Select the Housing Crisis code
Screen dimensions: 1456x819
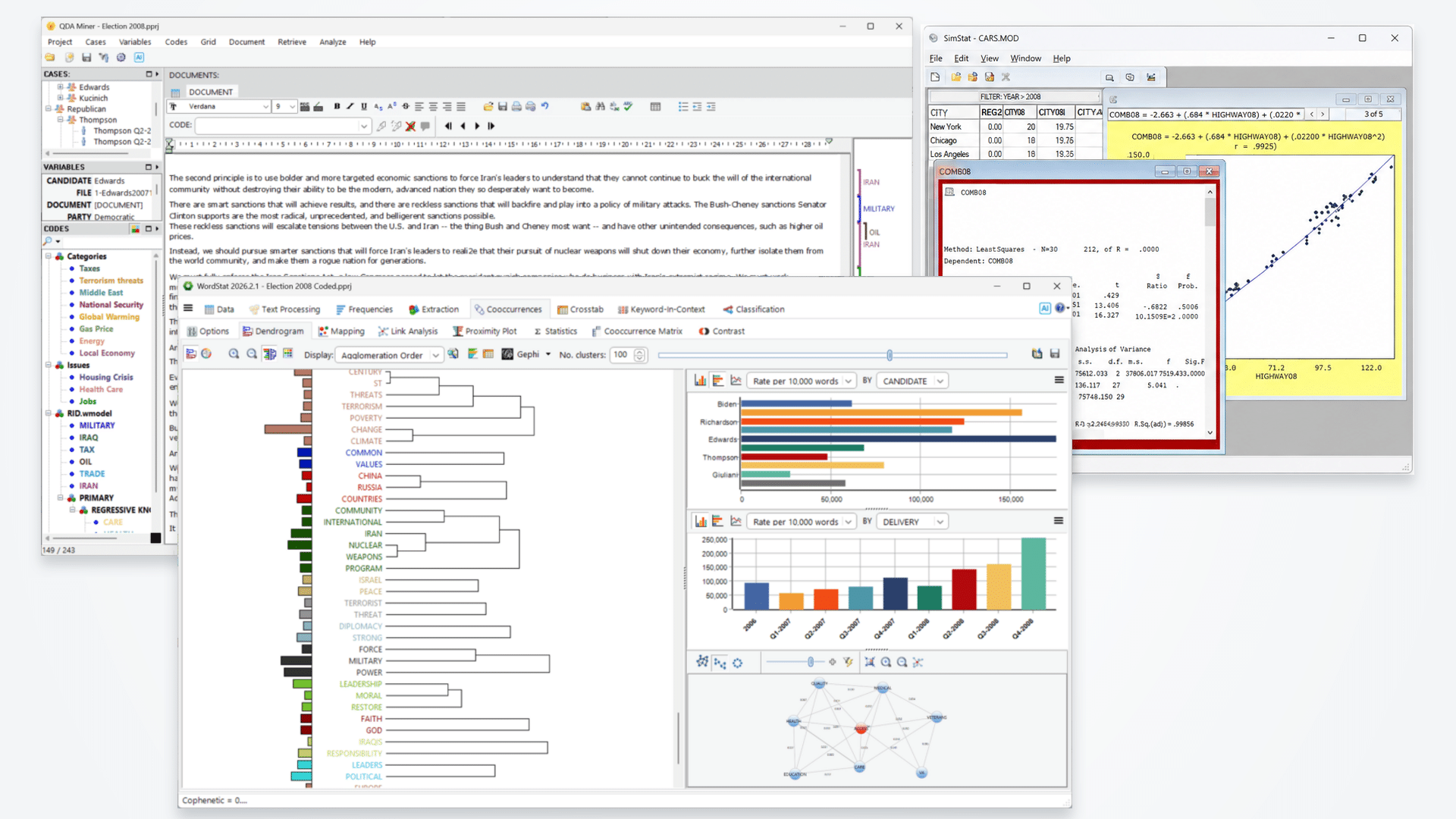[105, 377]
